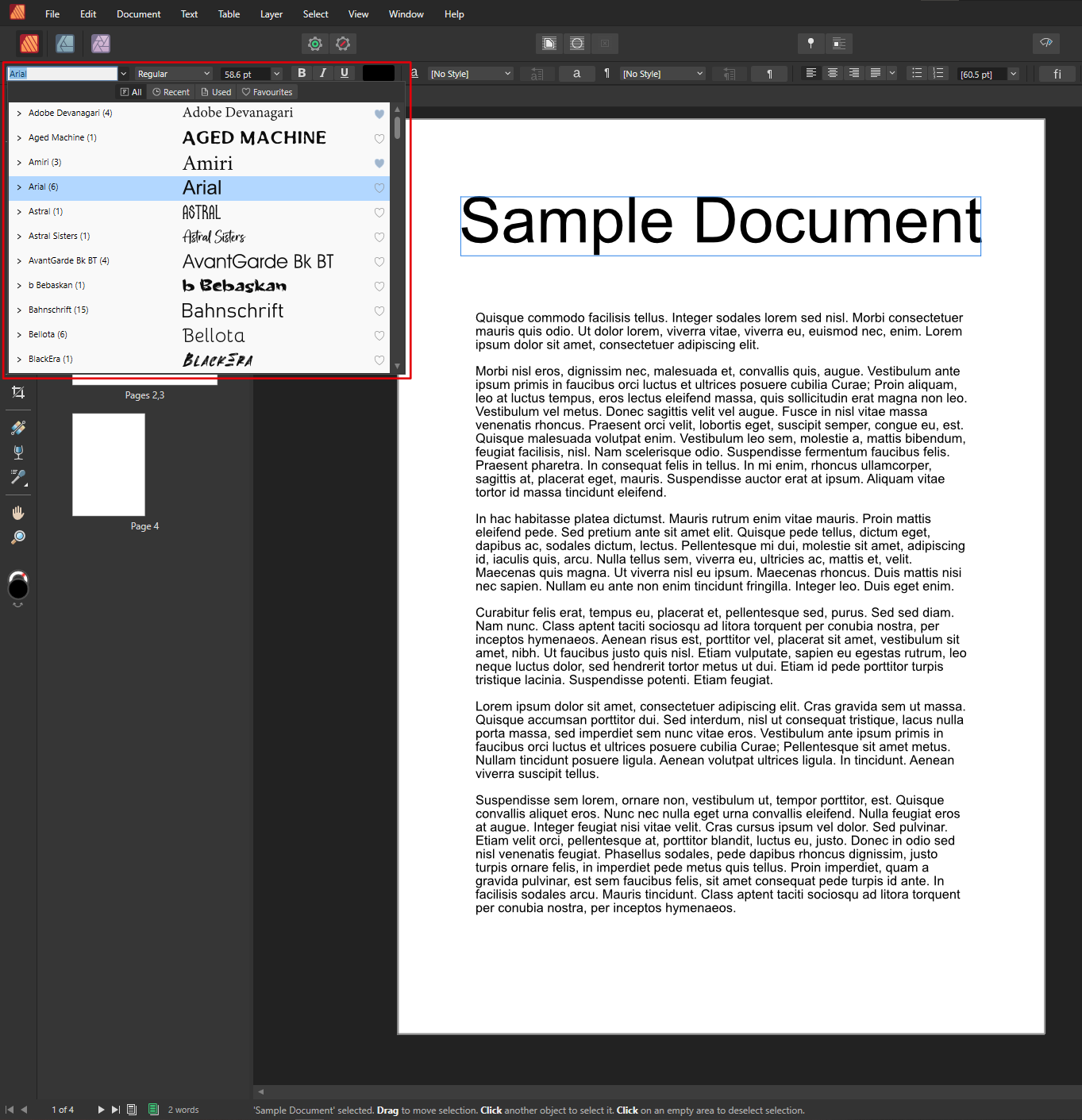Select the Zoom magnifier tool
The width and height of the screenshot is (1082, 1120).
[18, 537]
